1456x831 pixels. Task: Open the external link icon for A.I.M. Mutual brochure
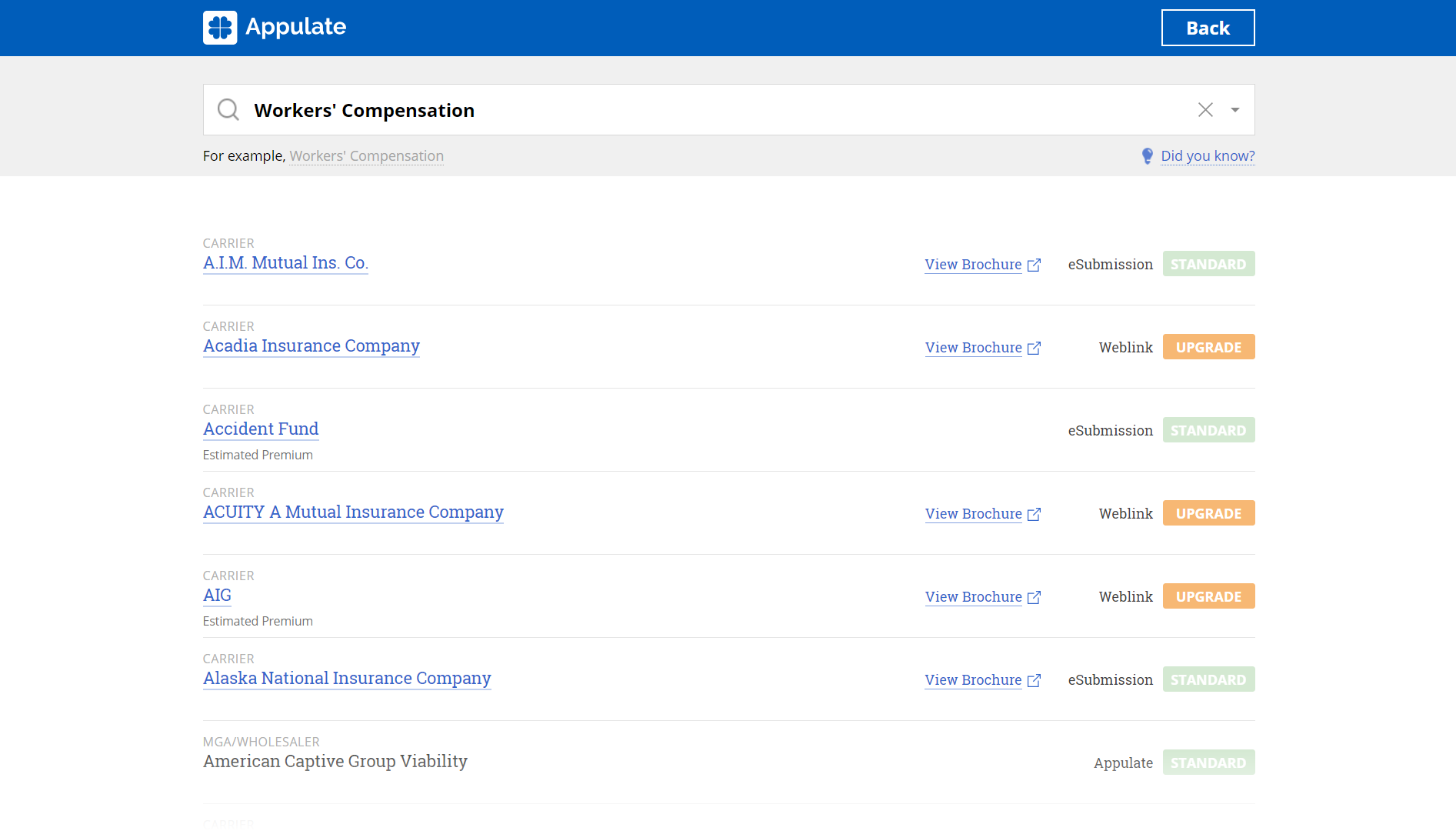(1035, 265)
